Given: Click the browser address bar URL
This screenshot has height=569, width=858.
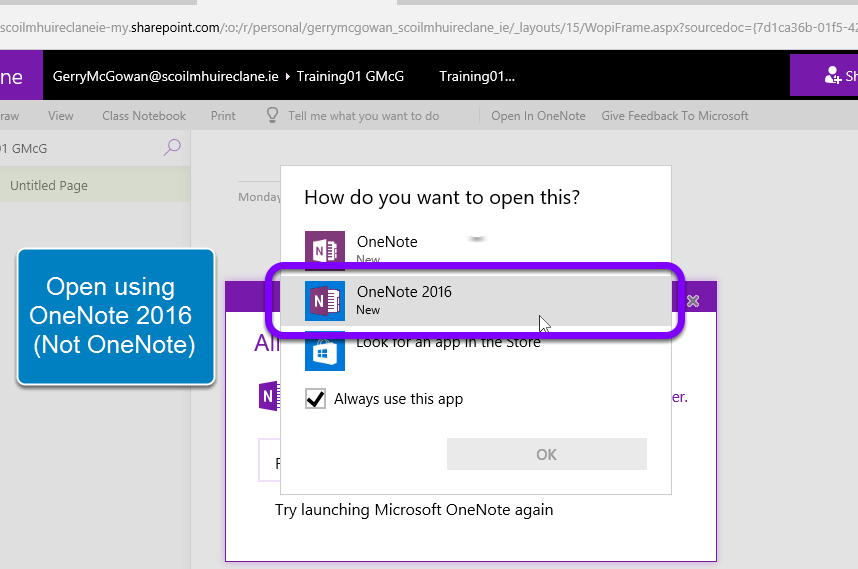Looking at the screenshot, I should tap(429, 27).
